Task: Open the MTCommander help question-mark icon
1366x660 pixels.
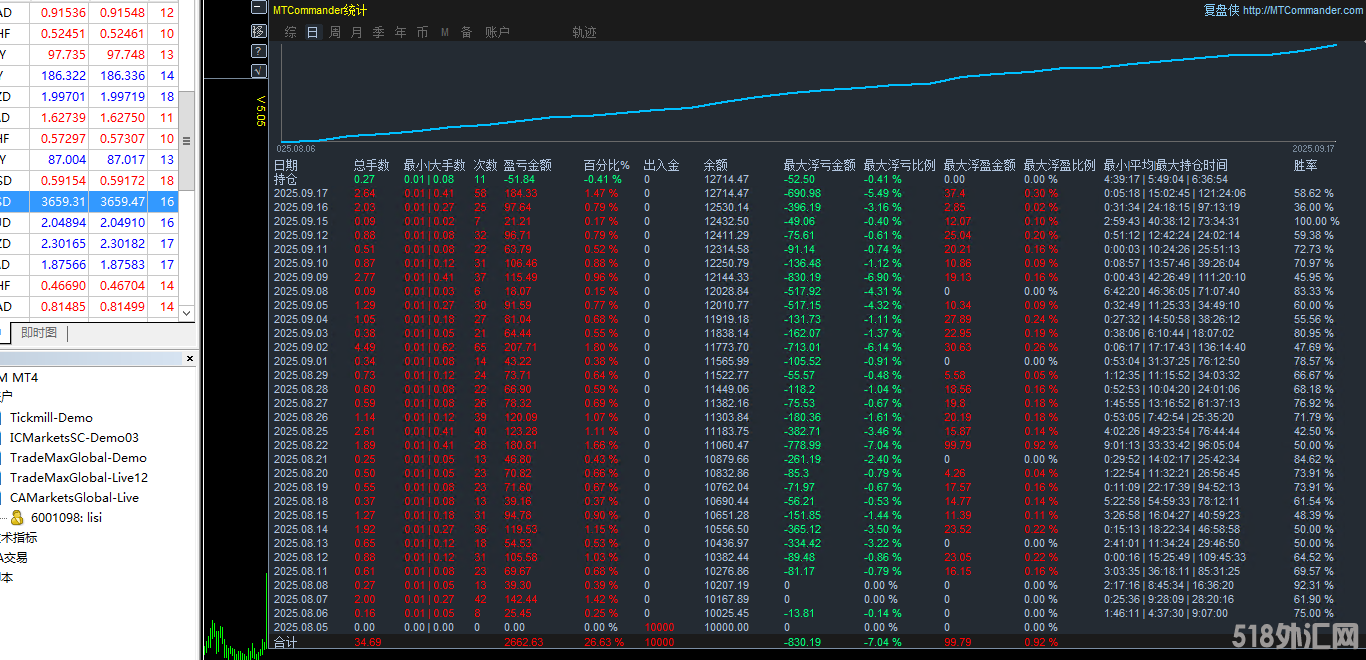Action: [x=258, y=50]
